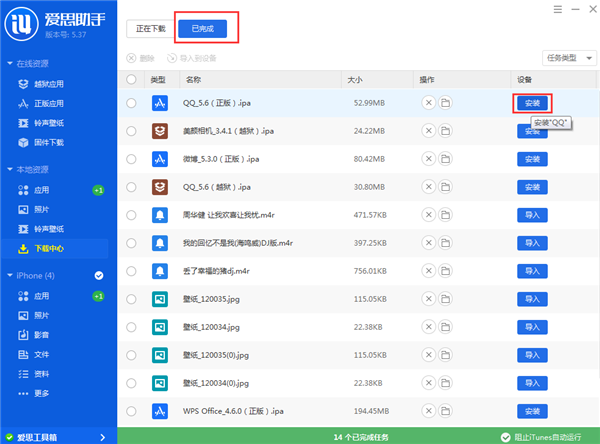This screenshot has height=444, width=600.
Task: Click the 我的回忆不是我 DJ版 file name
Action: tap(238, 243)
